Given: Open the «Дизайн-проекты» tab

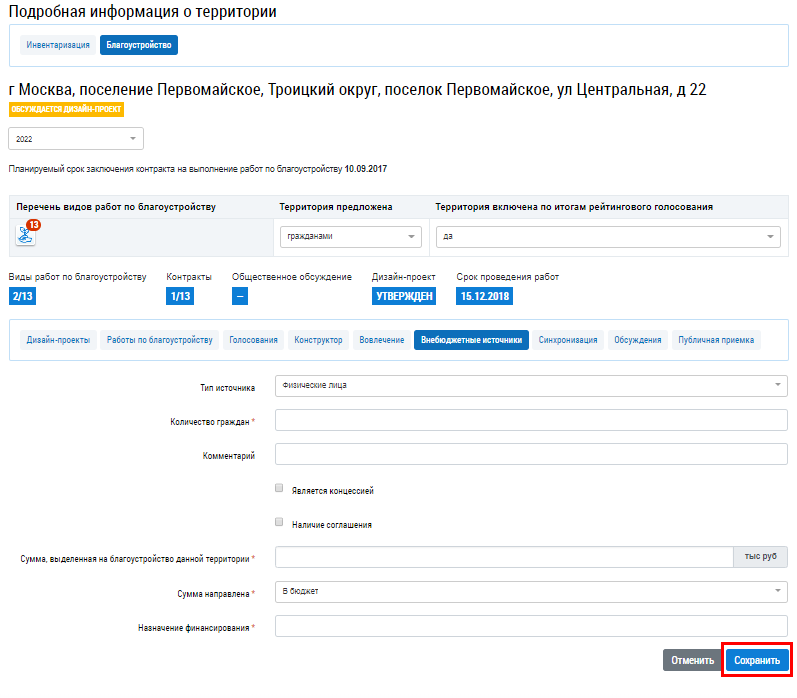Looking at the screenshot, I should coord(58,340).
